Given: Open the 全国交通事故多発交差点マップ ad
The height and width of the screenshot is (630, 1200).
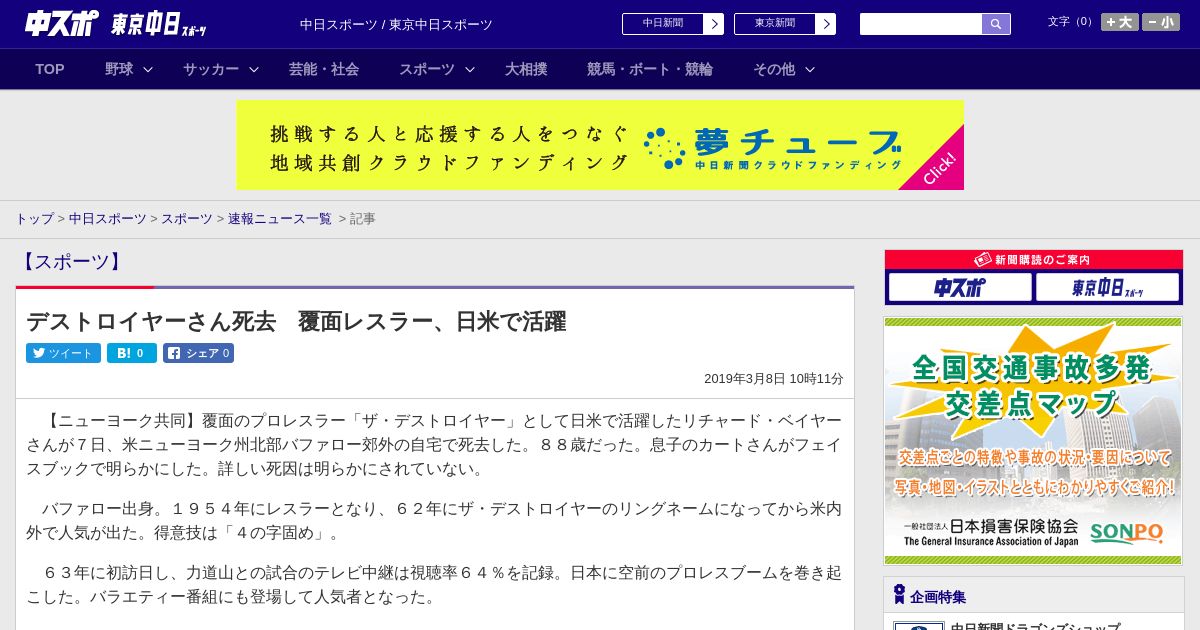Looking at the screenshot, I should coord(1033,441).
